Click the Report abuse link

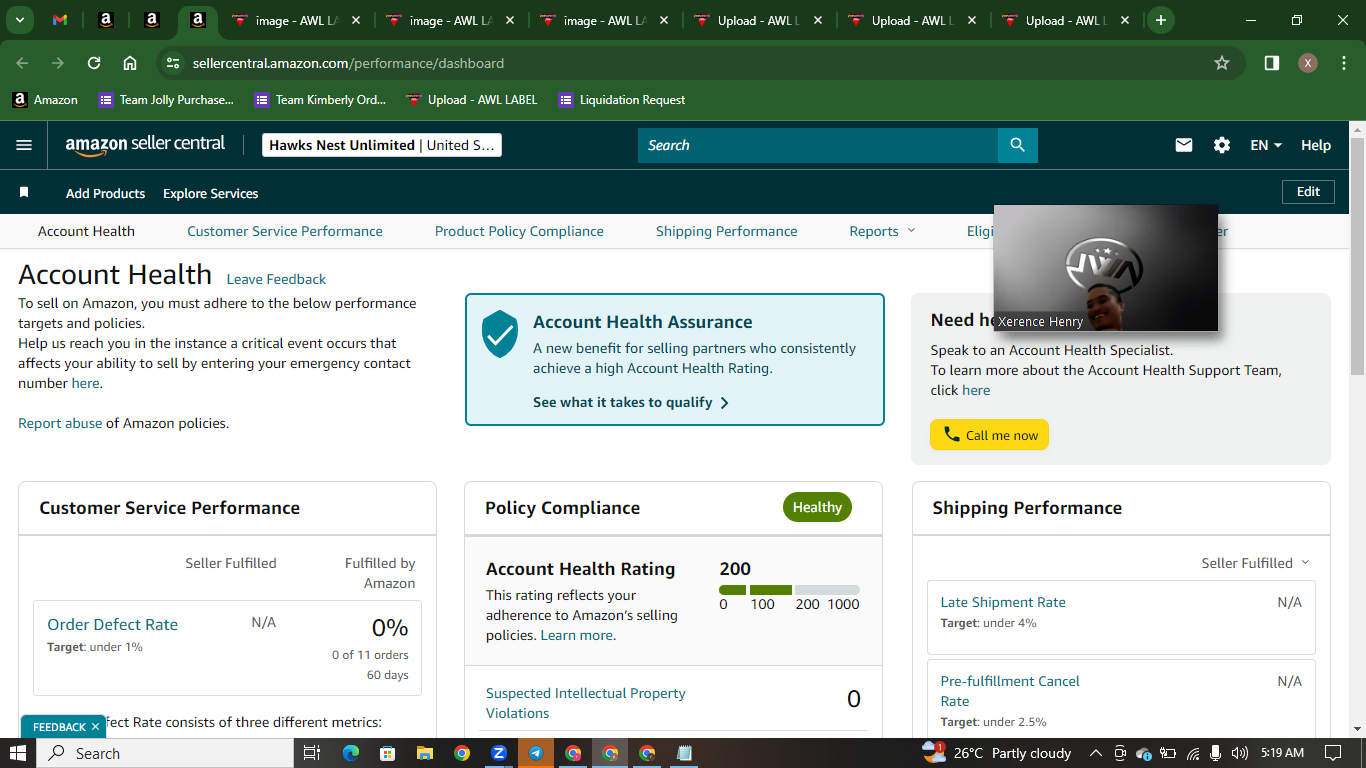[x=60, y=423]
